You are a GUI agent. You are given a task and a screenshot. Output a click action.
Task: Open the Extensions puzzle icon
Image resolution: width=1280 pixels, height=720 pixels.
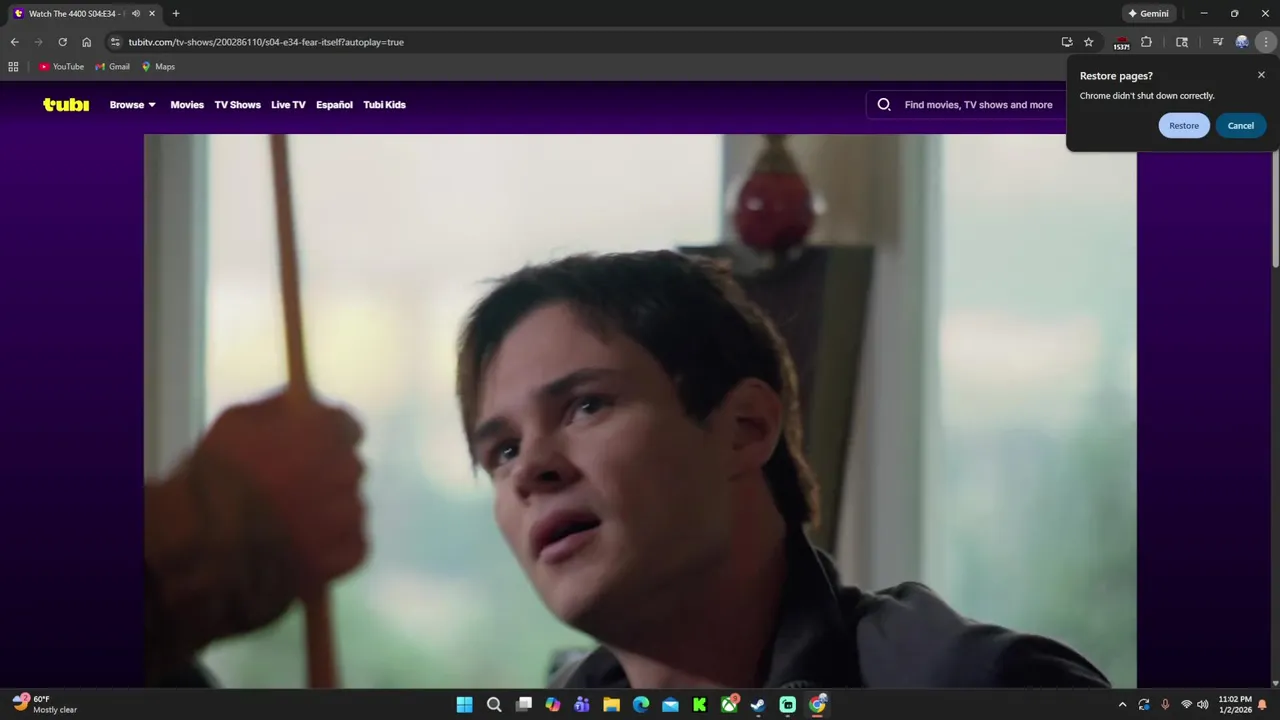pos(1146,42)
